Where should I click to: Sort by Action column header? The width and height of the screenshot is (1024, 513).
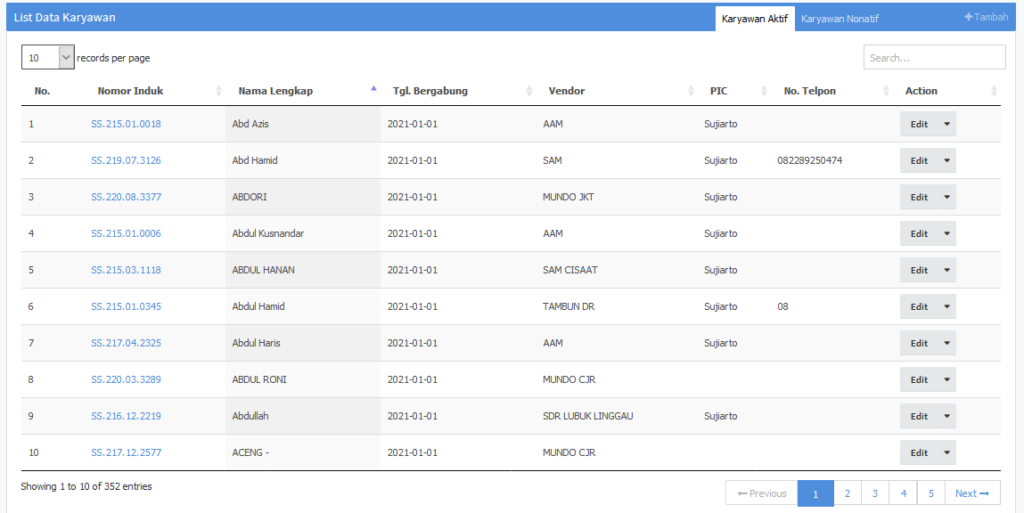point(946,91)
